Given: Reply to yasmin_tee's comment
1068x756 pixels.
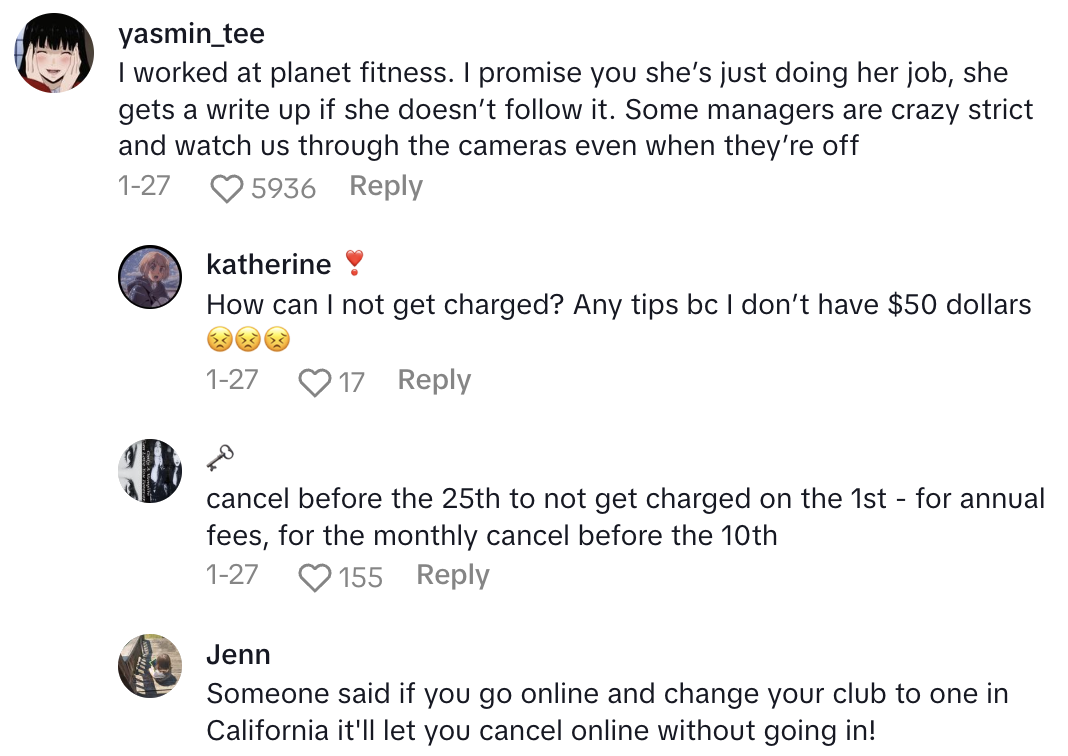Looking at the screenshot, I should pyautogui.click(x=386, y=186).
